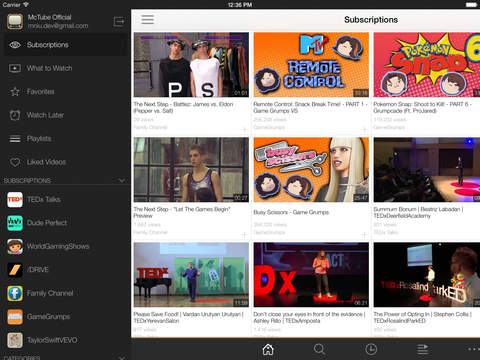480x360 pixels.
Task: Play the Pokemon Snap video thumbnail
Action: [x=427, y=65]
